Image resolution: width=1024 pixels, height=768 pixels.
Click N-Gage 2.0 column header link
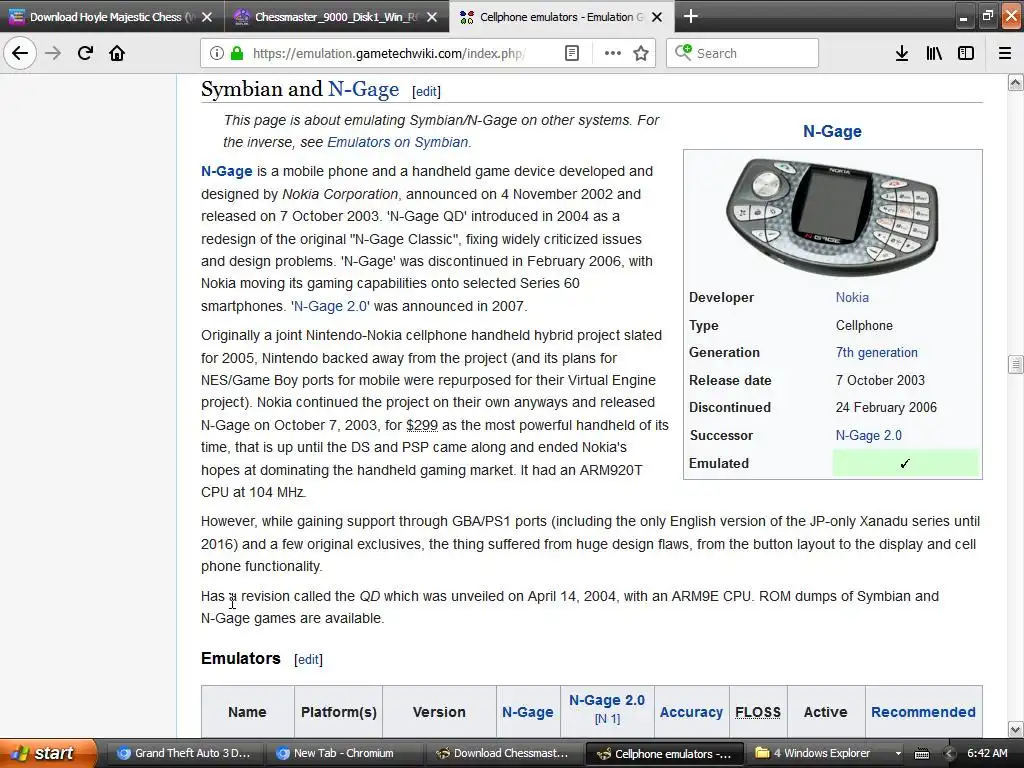607,700
